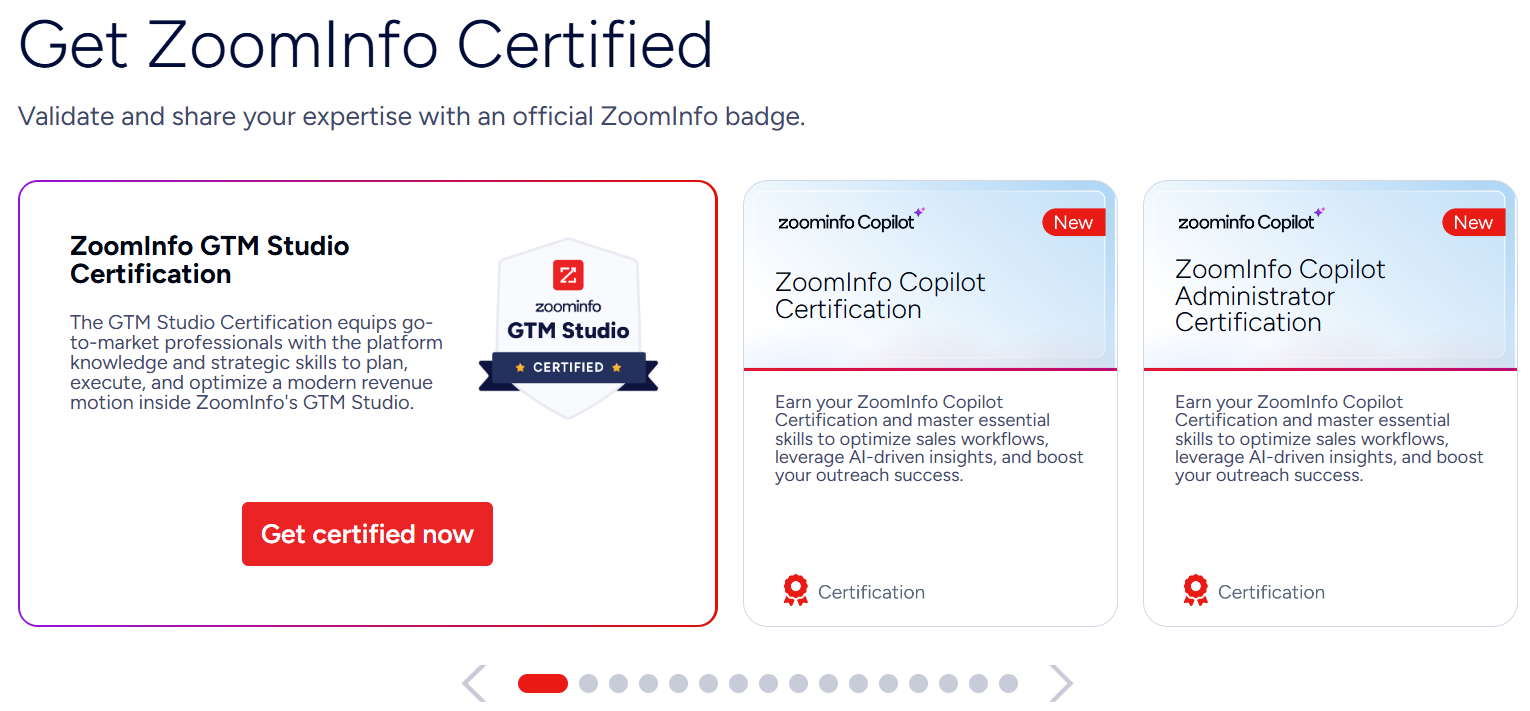Viewport: 1530px width, 711px height.
Task: Open the ZoomInfo Copilot Certification card title
Action: (x=880, y=296)
